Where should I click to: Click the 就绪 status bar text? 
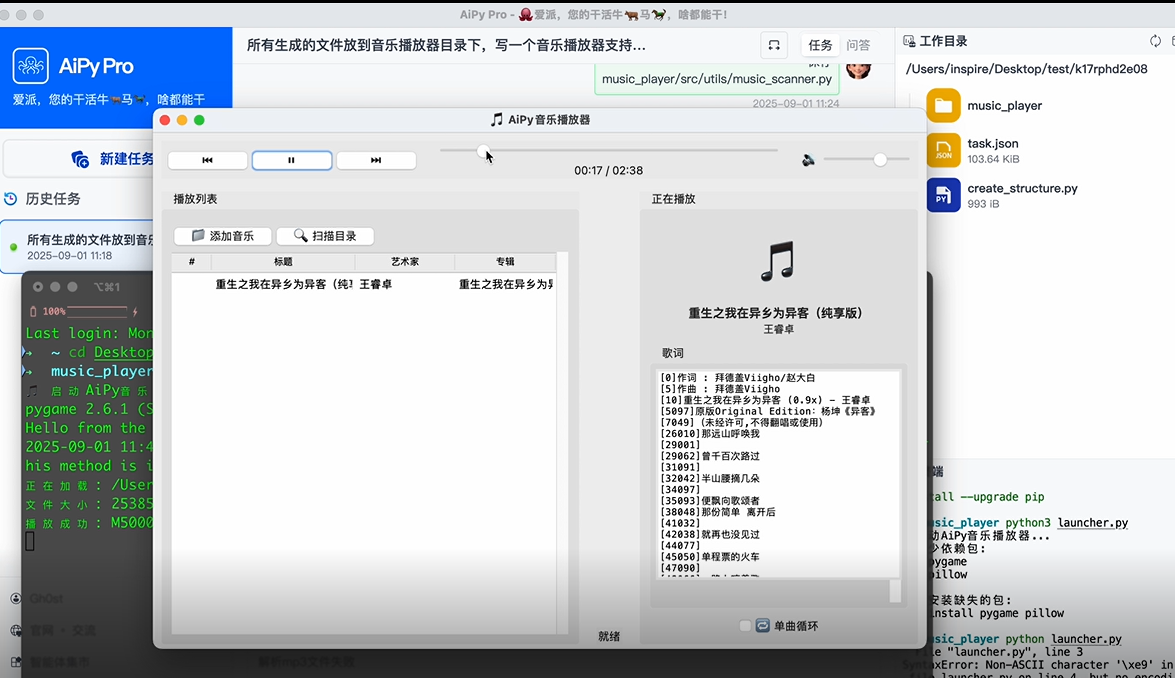click(609, 636)
